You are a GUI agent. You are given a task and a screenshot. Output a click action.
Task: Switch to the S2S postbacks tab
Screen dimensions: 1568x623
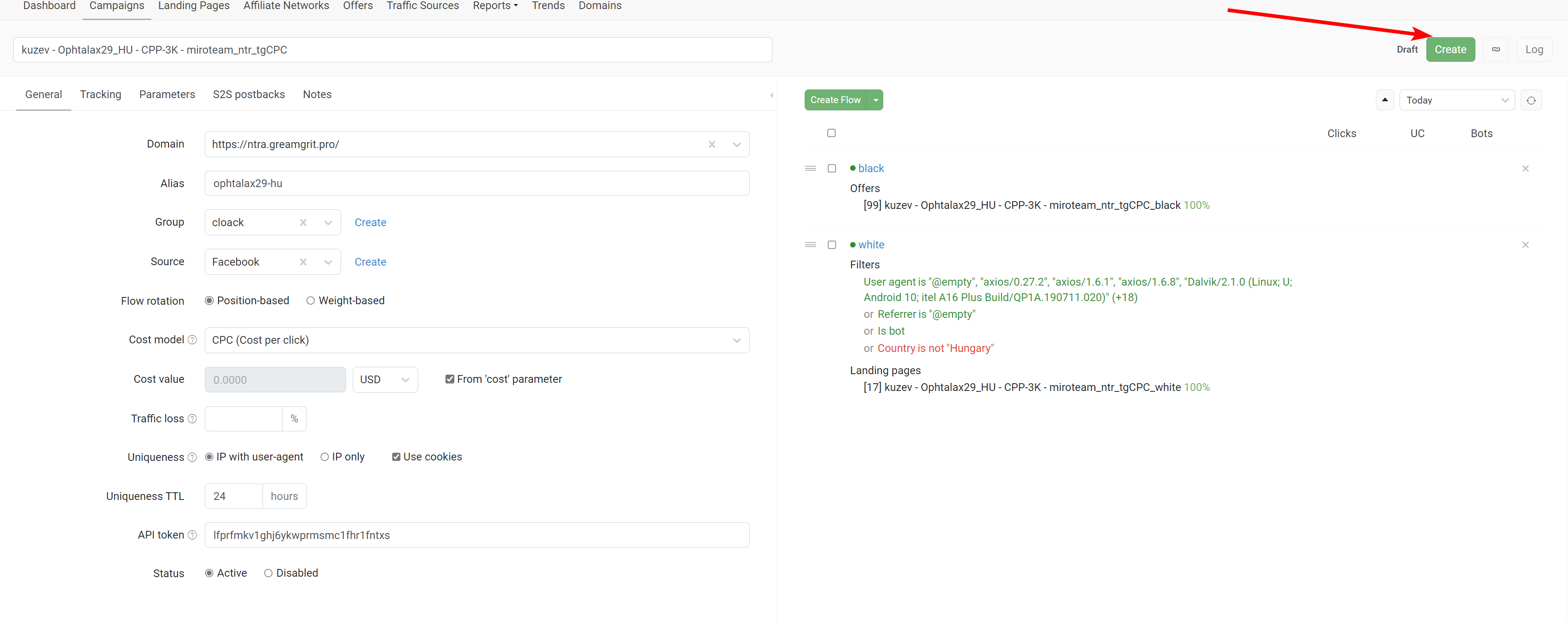click(248, 94)
